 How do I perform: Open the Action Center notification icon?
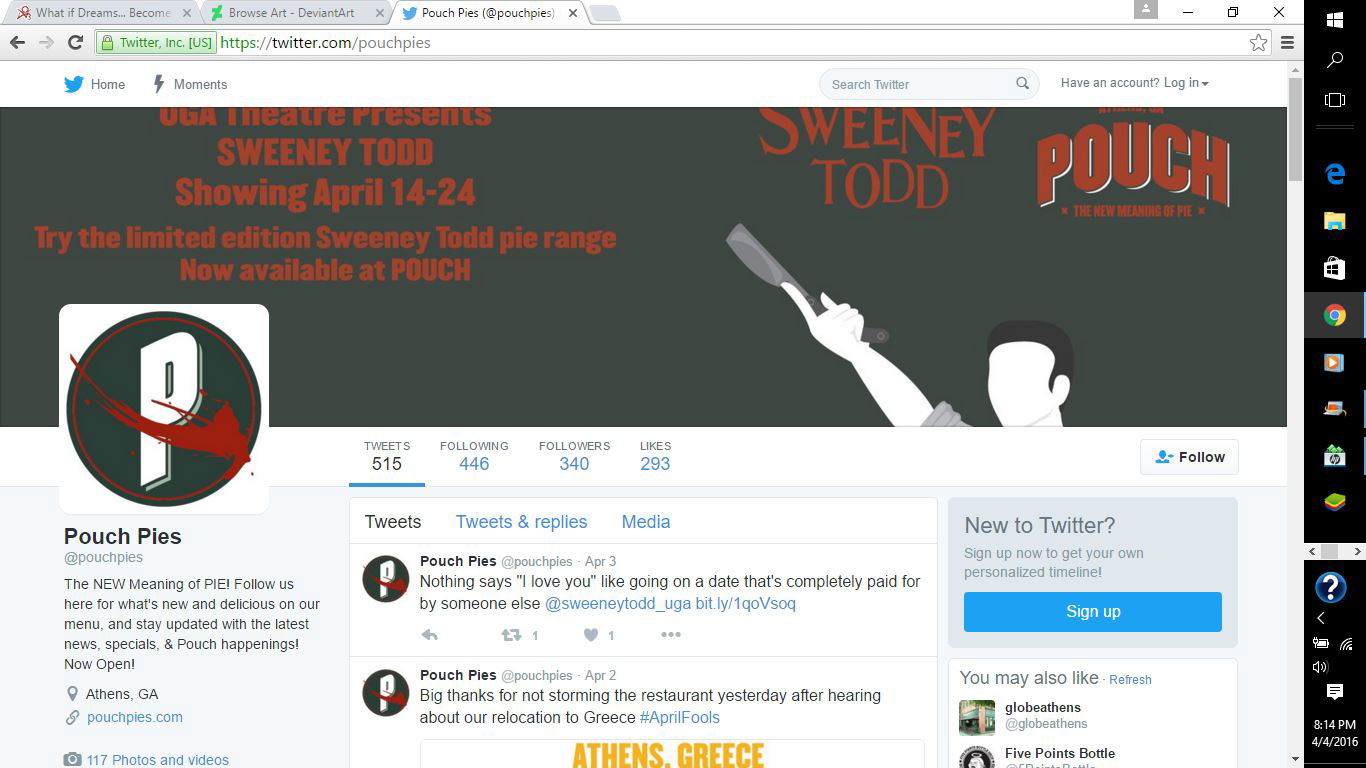coord(1335,691)
